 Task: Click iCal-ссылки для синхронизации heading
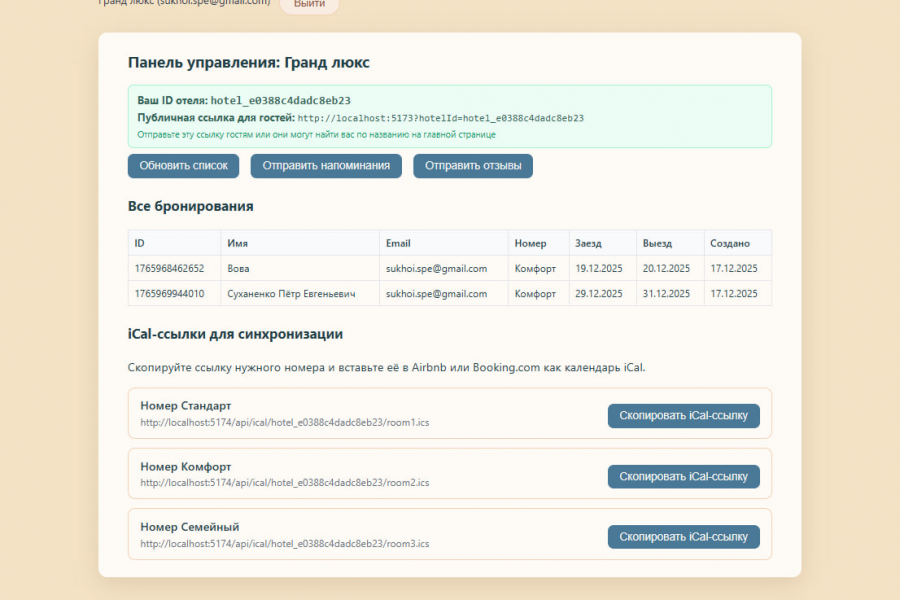(235, 334)
